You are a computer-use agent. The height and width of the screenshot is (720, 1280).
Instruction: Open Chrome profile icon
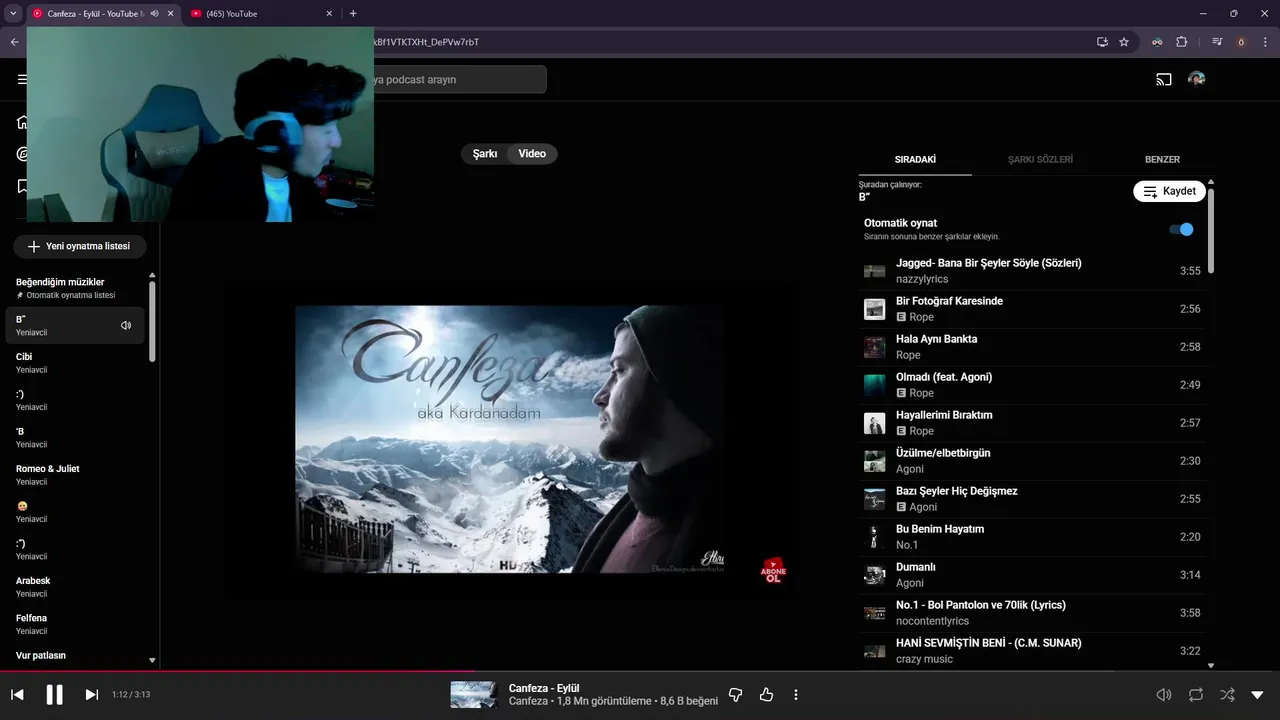pos(1241,42)
